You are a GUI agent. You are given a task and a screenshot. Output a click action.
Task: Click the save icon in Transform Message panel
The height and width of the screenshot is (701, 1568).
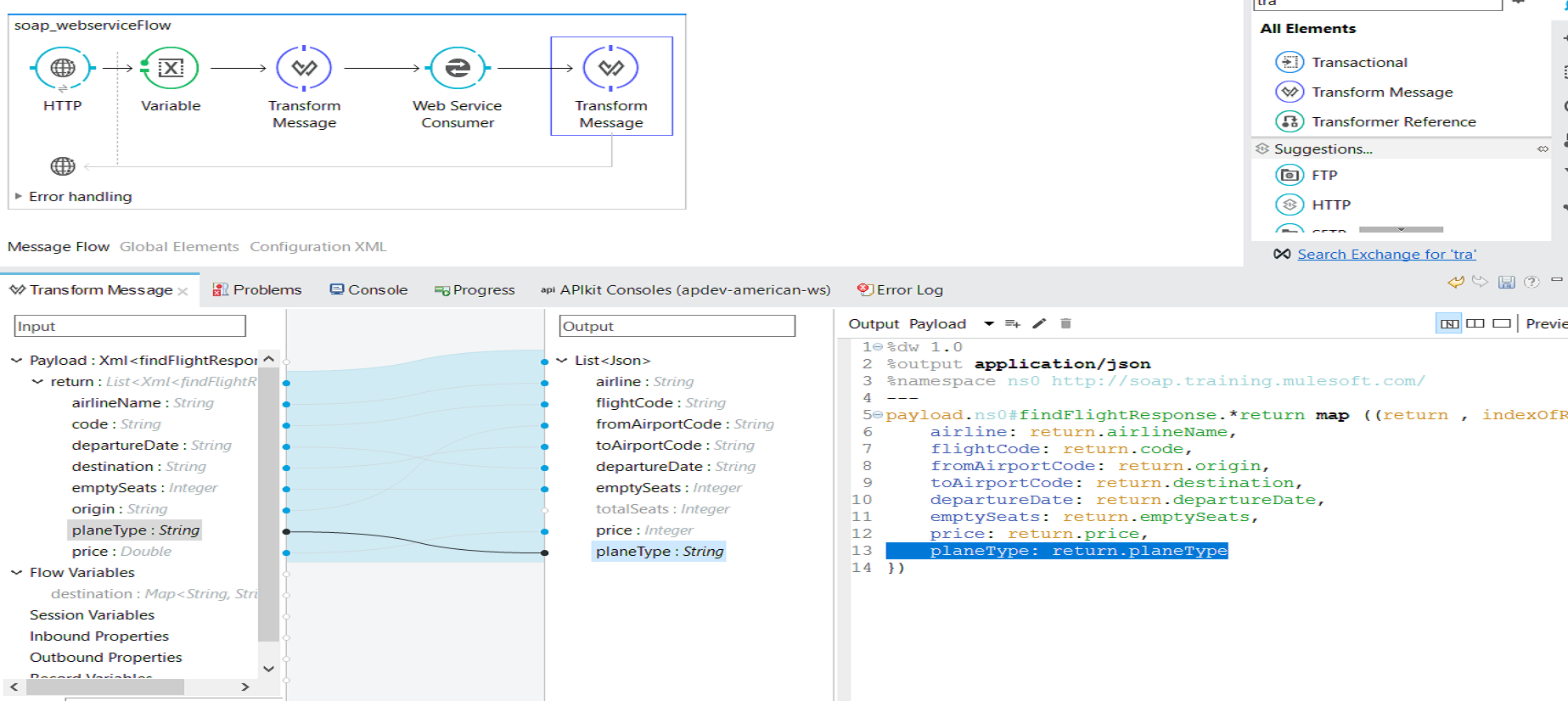coord(1506,283)
